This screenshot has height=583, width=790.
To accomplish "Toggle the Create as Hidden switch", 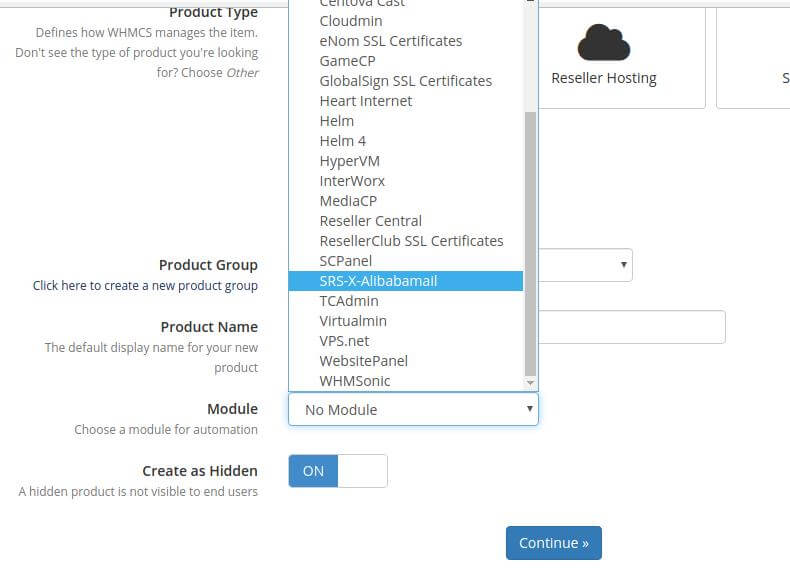I will 338,471.
